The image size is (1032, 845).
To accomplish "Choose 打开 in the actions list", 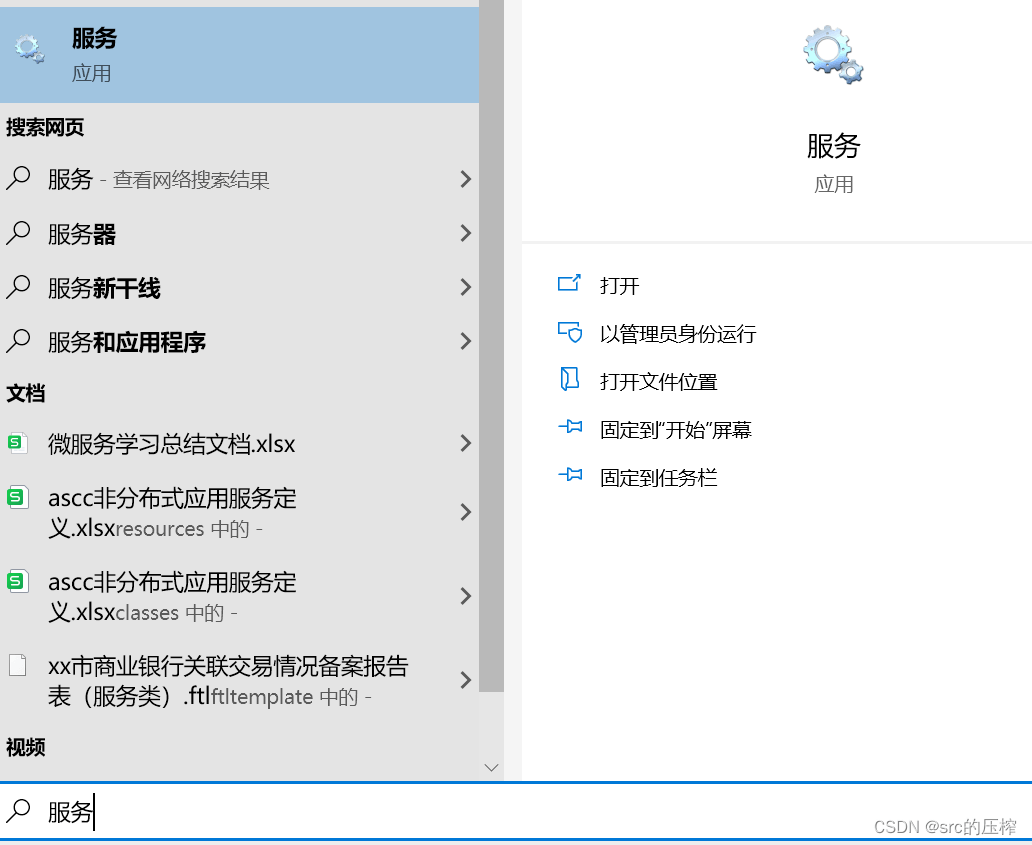I will pyautogui.click(x=619, y=286).
